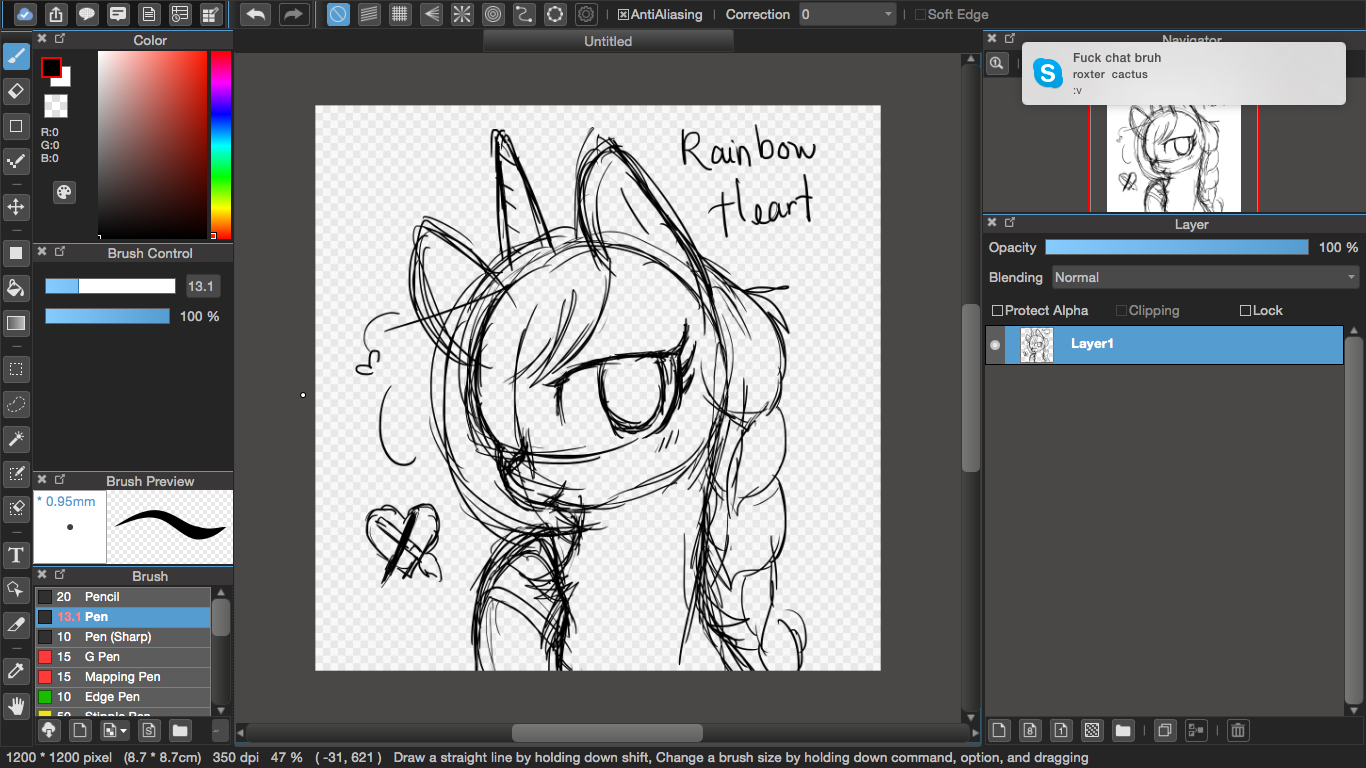Image resolution: width=1366 pixels, height=768 pixels.
Task: Open the Blending mode dropdown
Action: [x=1205, y=277]
